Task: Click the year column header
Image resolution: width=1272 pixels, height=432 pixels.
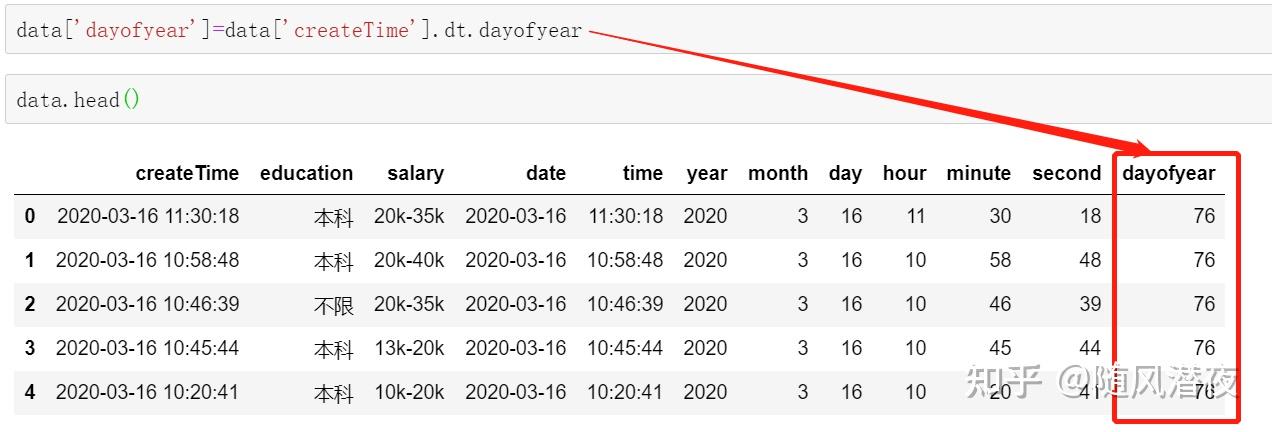Action: tap(707, 173)
